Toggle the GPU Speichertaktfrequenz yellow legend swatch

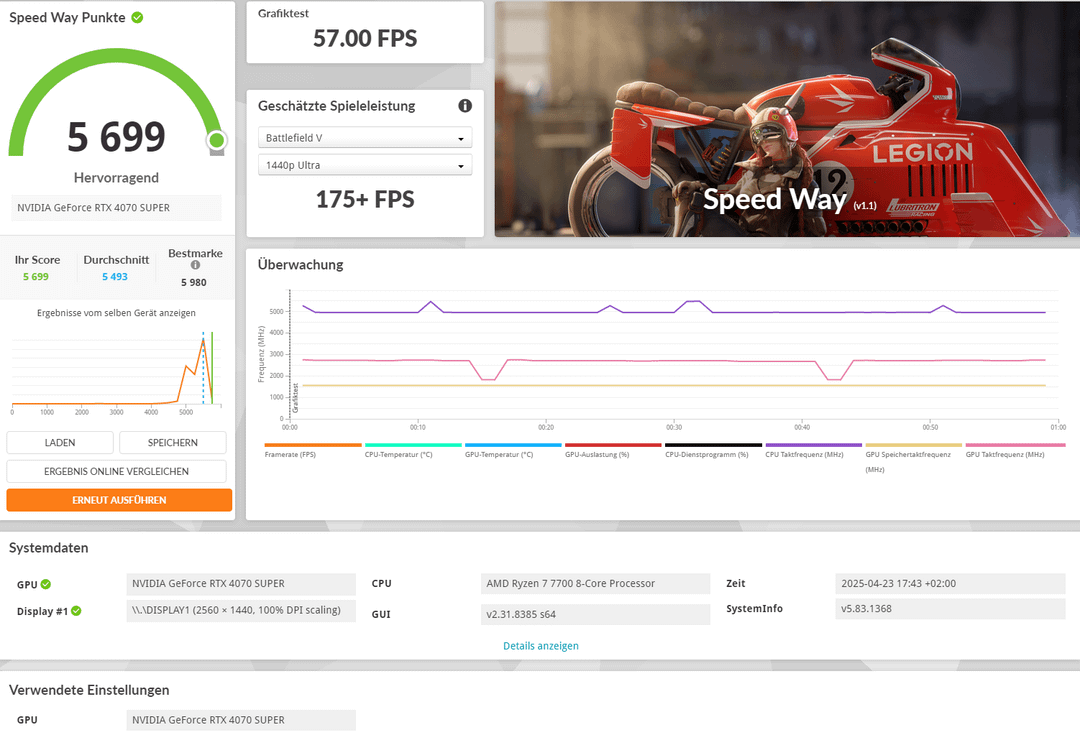click(x=913, y=445)
